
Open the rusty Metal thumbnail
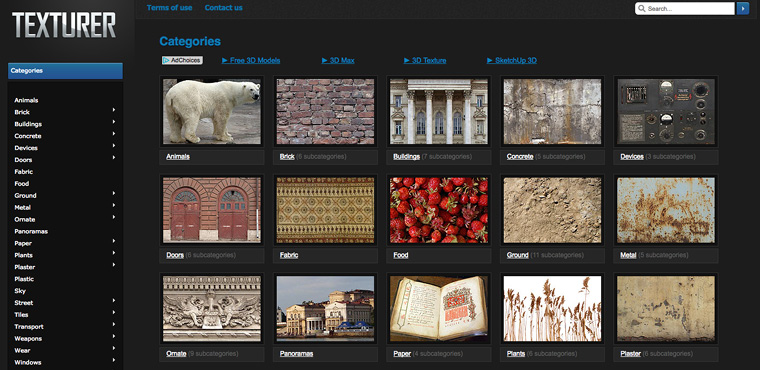pos(665,209)
